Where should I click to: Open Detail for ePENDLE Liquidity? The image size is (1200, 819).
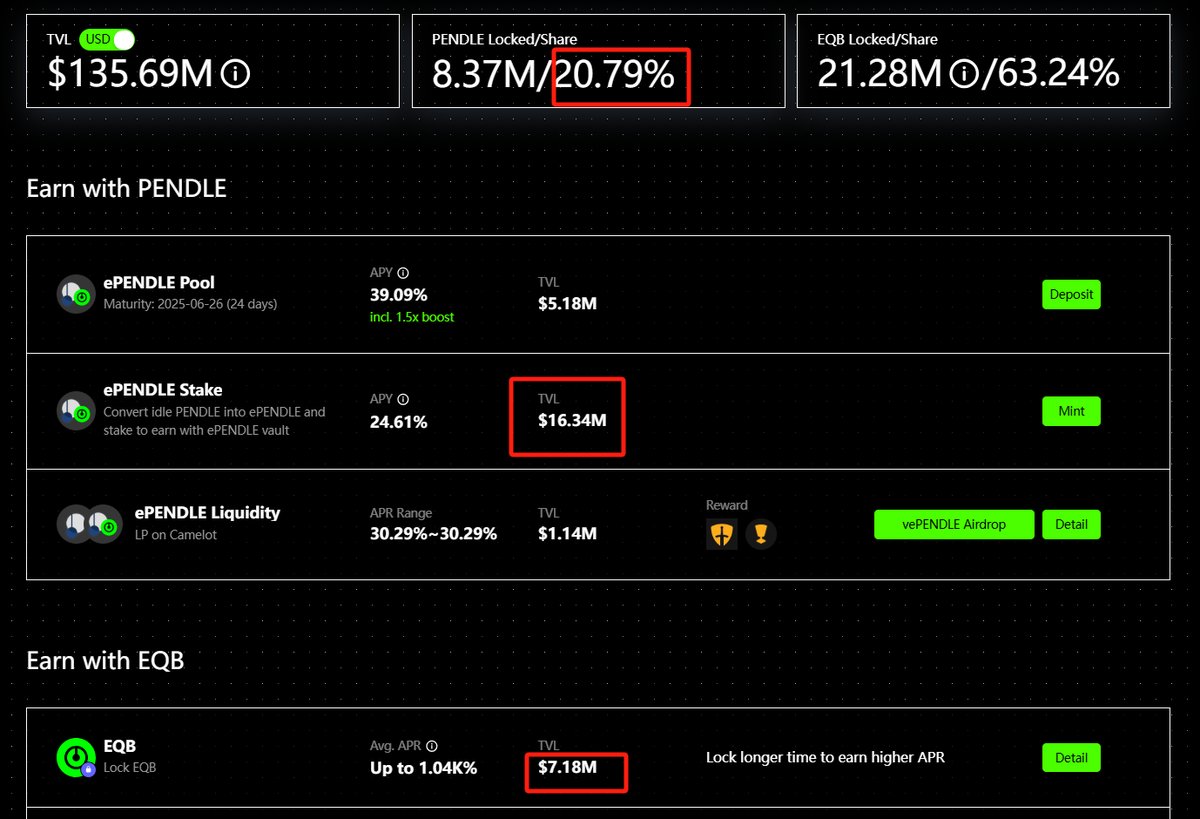1071,524
